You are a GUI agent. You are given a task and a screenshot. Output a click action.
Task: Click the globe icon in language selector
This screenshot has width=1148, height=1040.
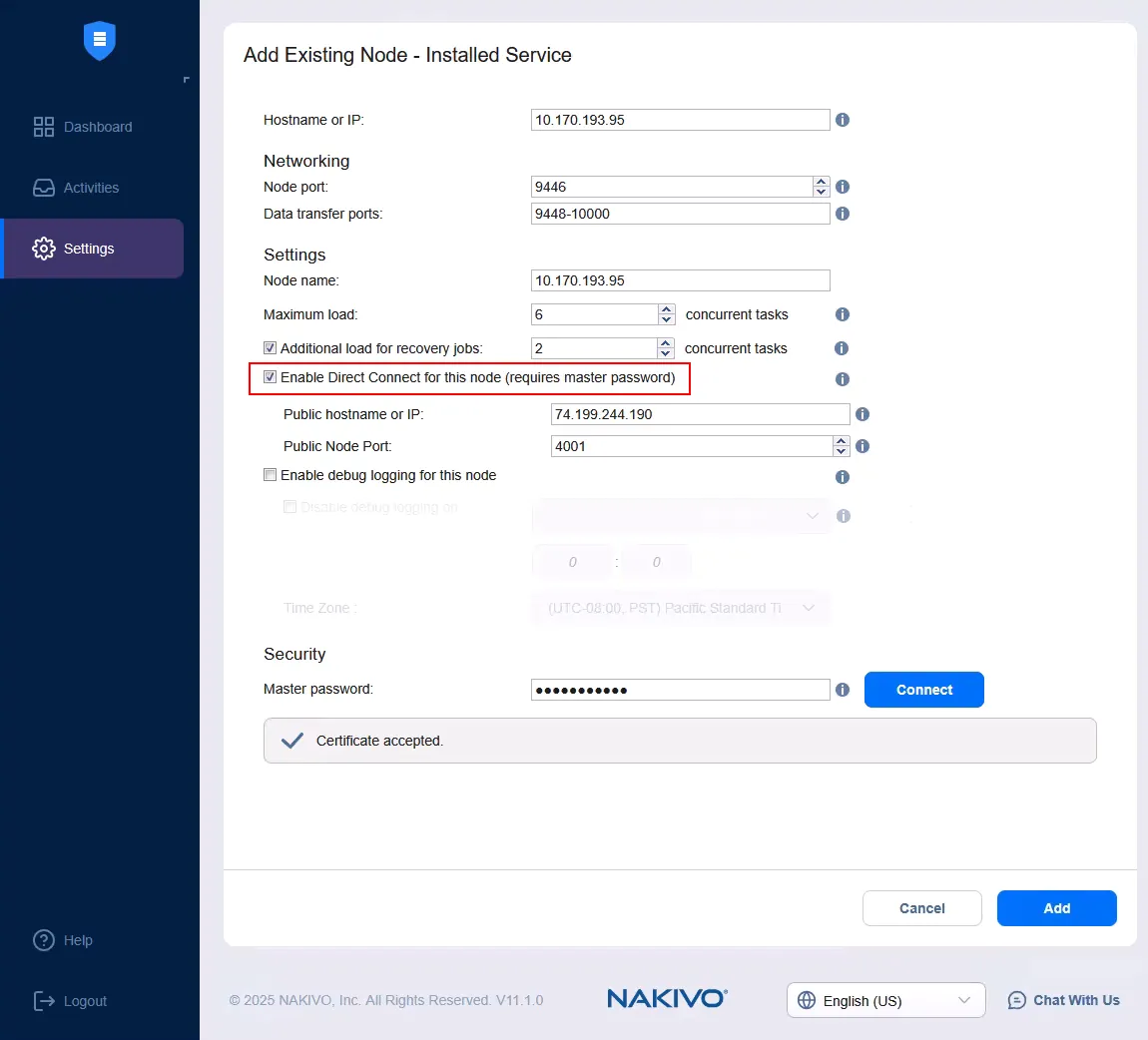click(x=806, y=1000)
